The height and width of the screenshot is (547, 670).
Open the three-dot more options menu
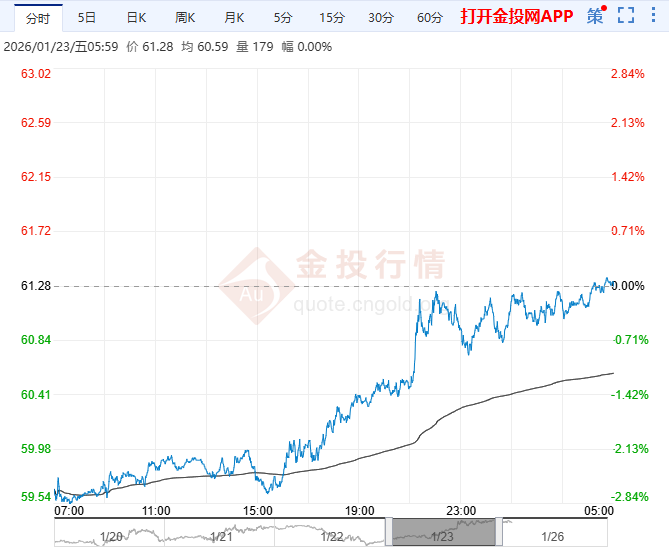click(x=653, y=15)
